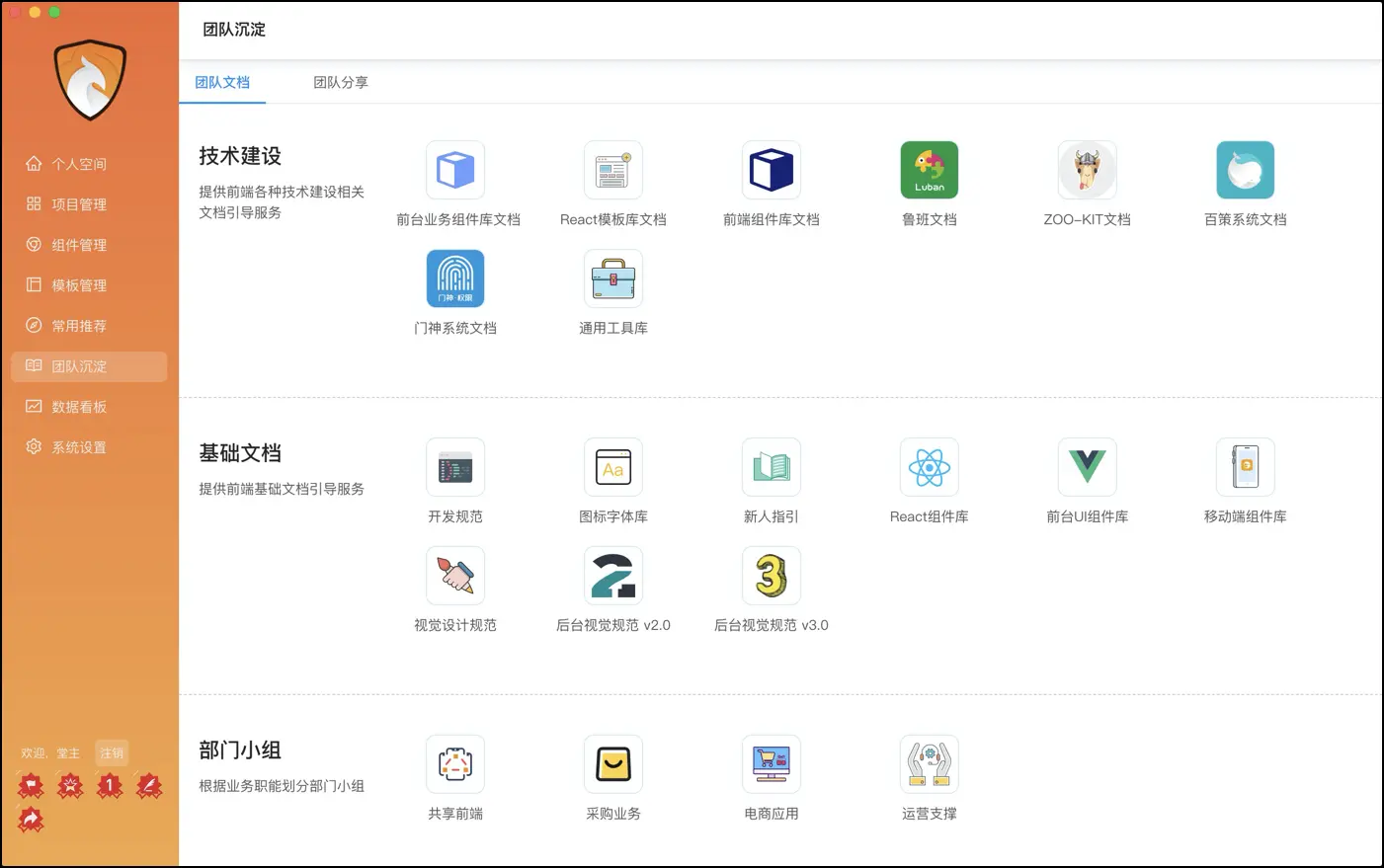Open 组件管理 in sidebar

tap(89, 245)
